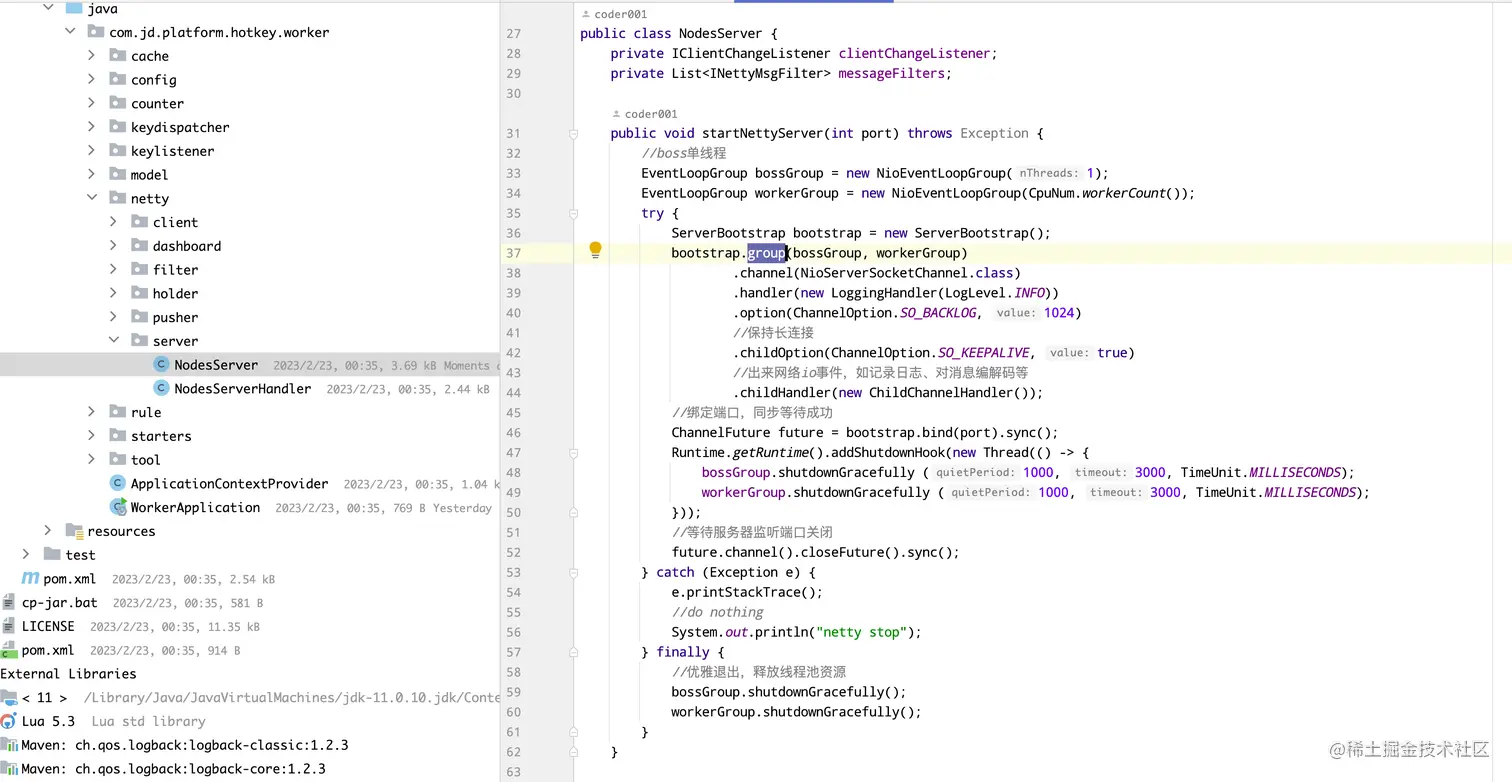This screenshot has height=782, width=1512.
Task: Click the WorkerApplication runnable class icon
Action: click(118, 507)
